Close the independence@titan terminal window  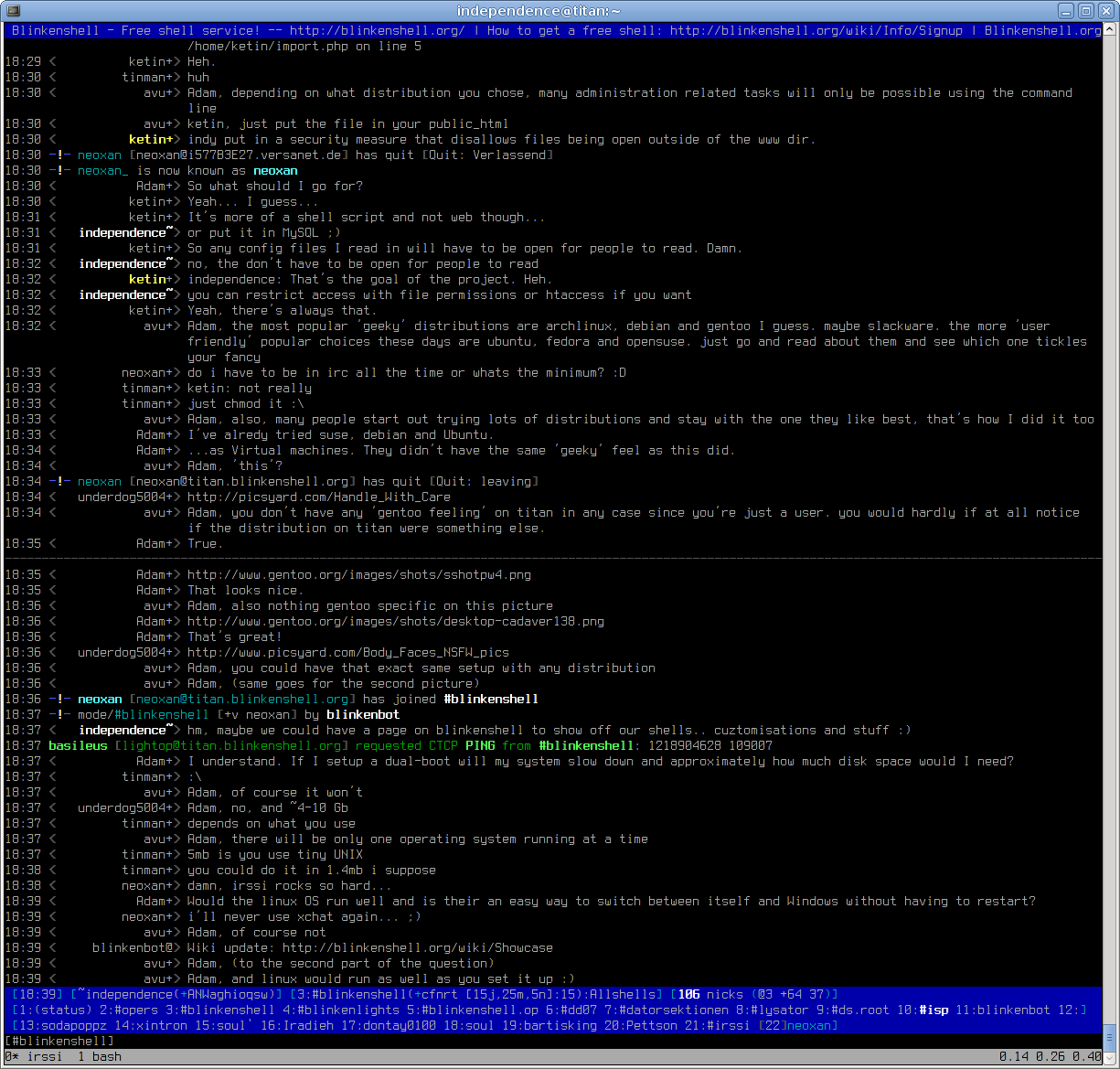1106,11
